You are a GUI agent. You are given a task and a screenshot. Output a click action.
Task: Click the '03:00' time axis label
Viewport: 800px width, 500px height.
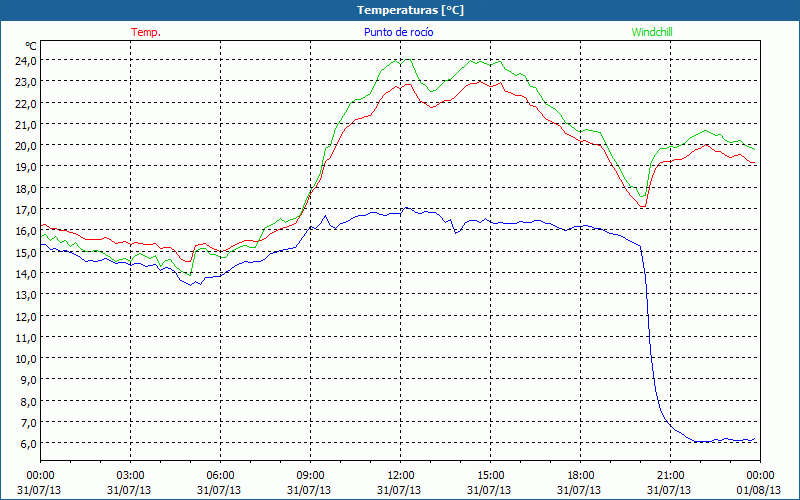click(130, 476)
